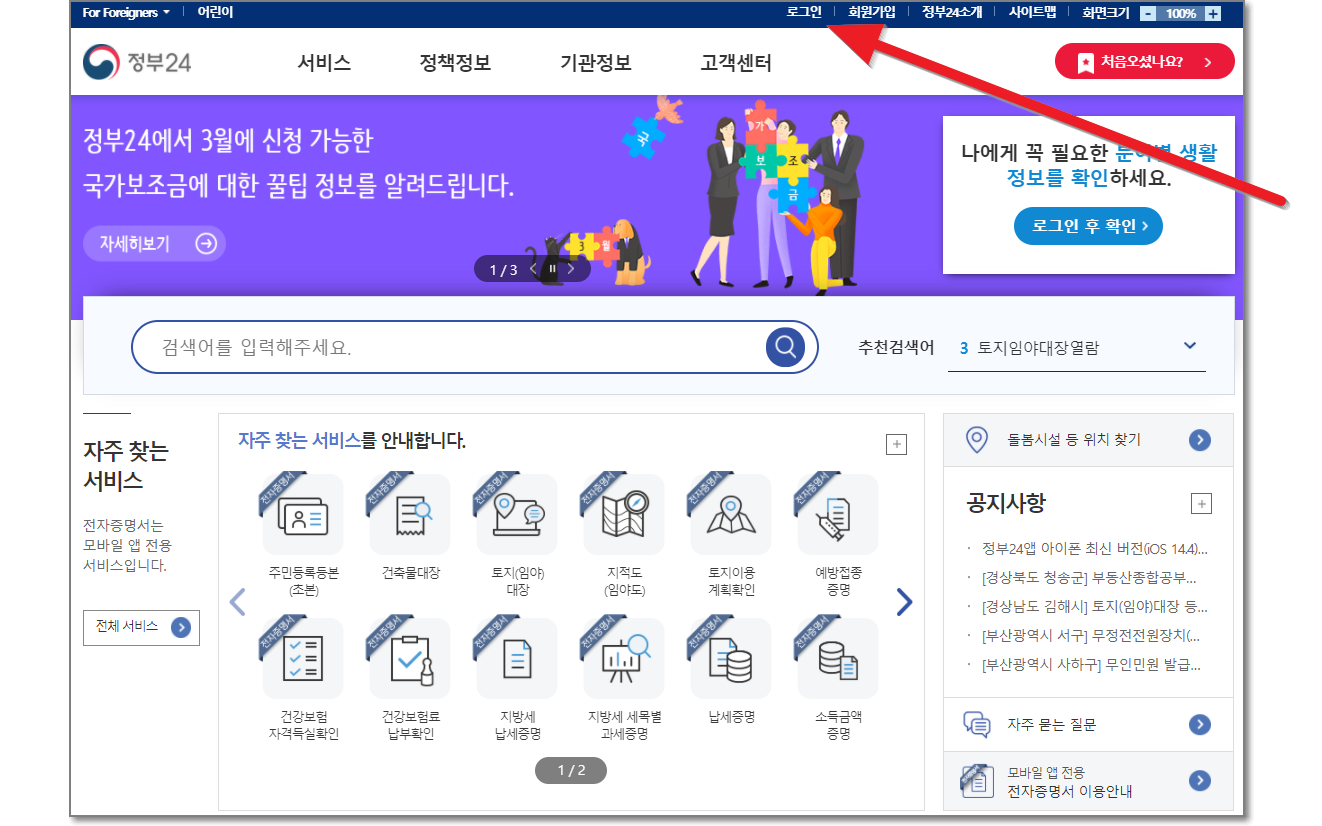Open the 정책정보 menu
This screenshot has width=1322, height=826.
coord(455,63)
